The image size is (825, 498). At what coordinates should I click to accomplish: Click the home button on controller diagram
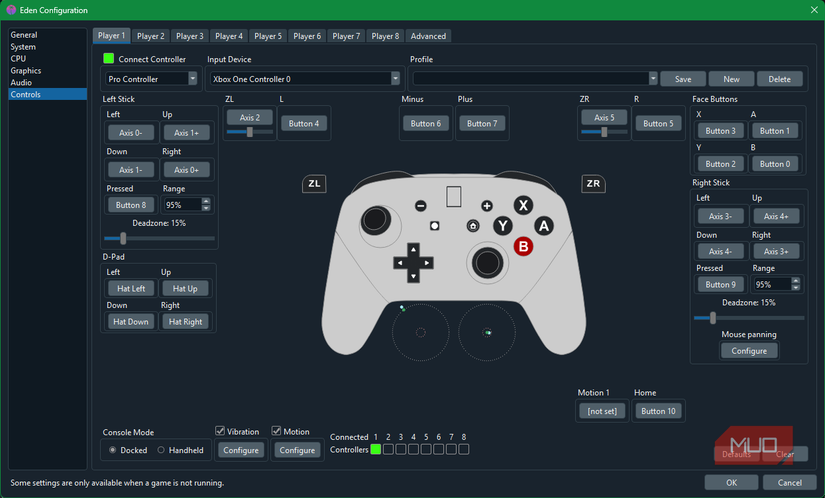click(473, 226)
